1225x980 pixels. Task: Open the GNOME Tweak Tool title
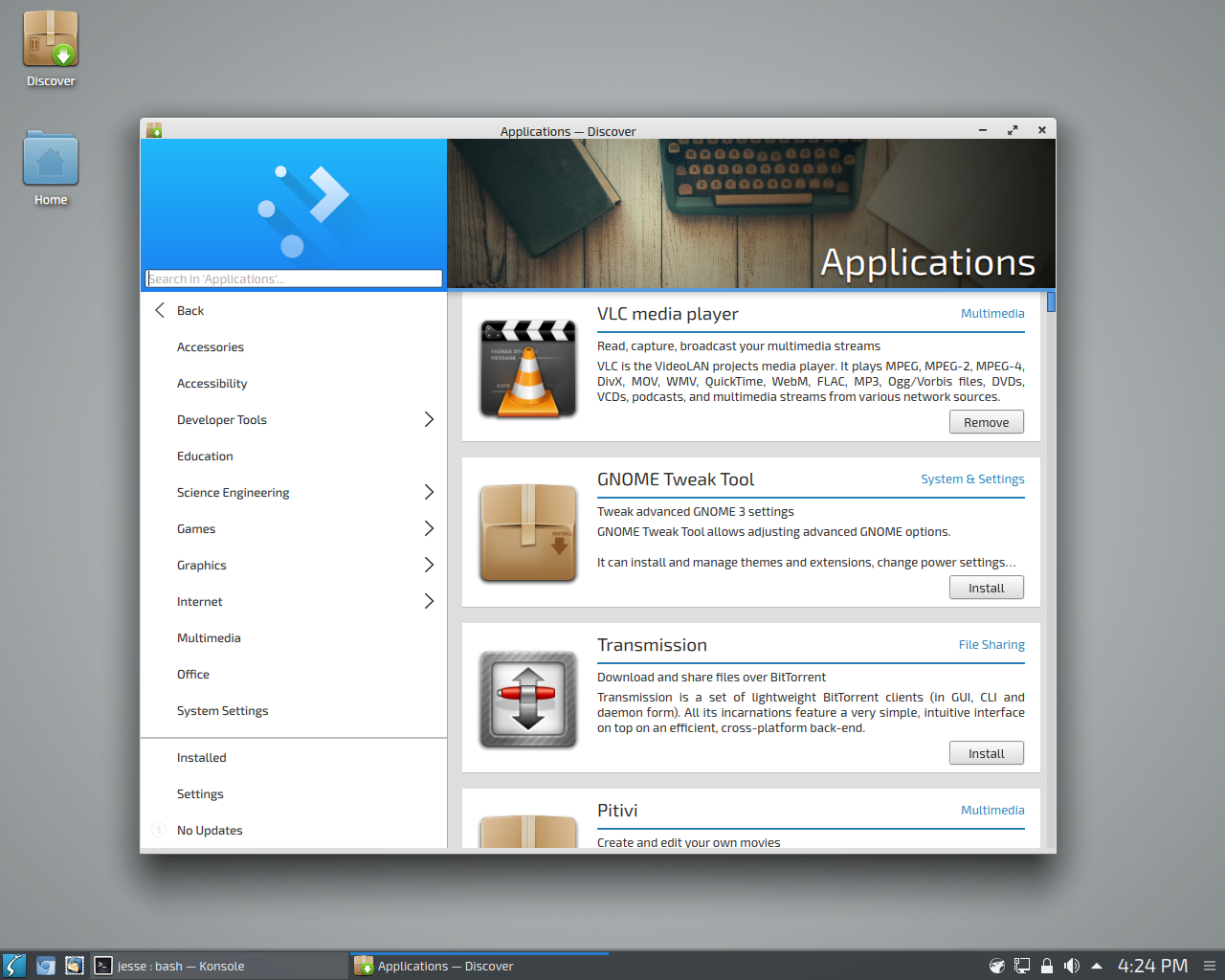[676, 479]
